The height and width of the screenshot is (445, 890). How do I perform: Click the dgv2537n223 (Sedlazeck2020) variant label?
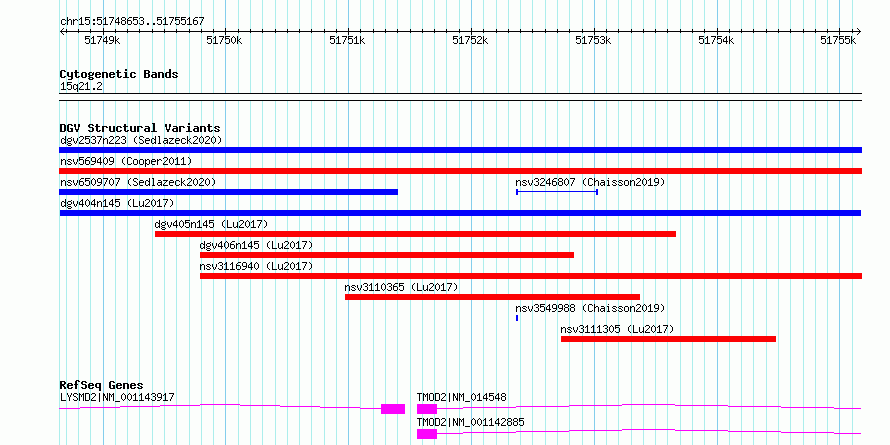coord(141,140)
